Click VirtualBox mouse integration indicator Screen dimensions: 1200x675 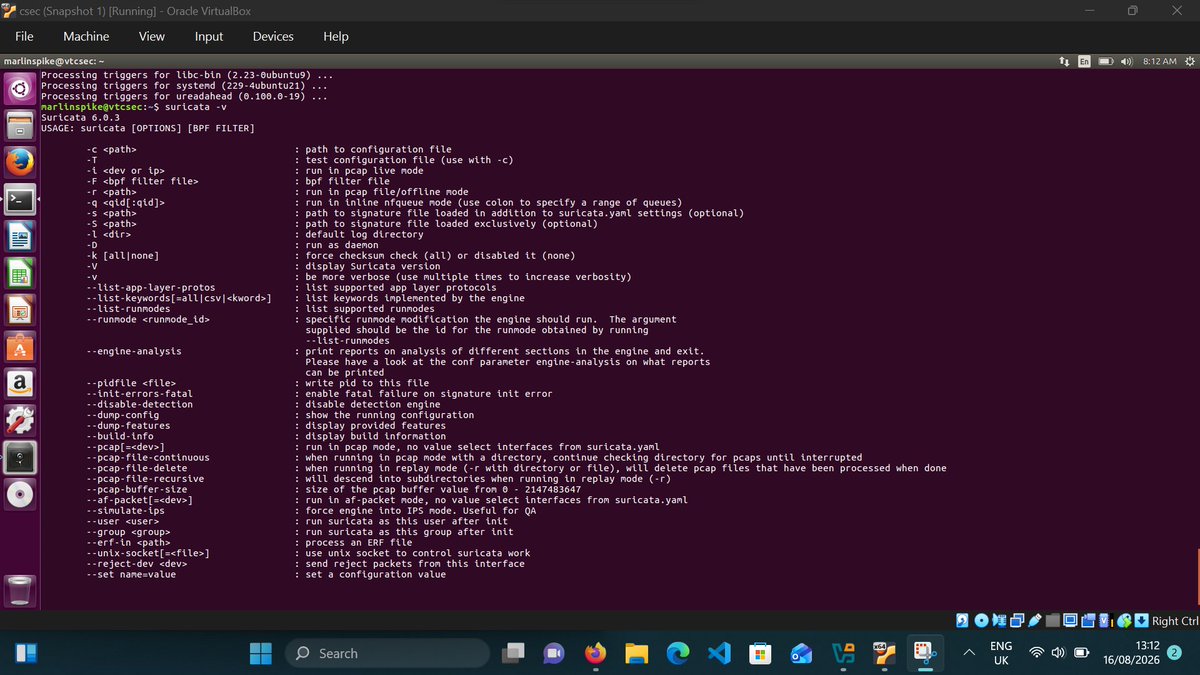(1124, 621)
